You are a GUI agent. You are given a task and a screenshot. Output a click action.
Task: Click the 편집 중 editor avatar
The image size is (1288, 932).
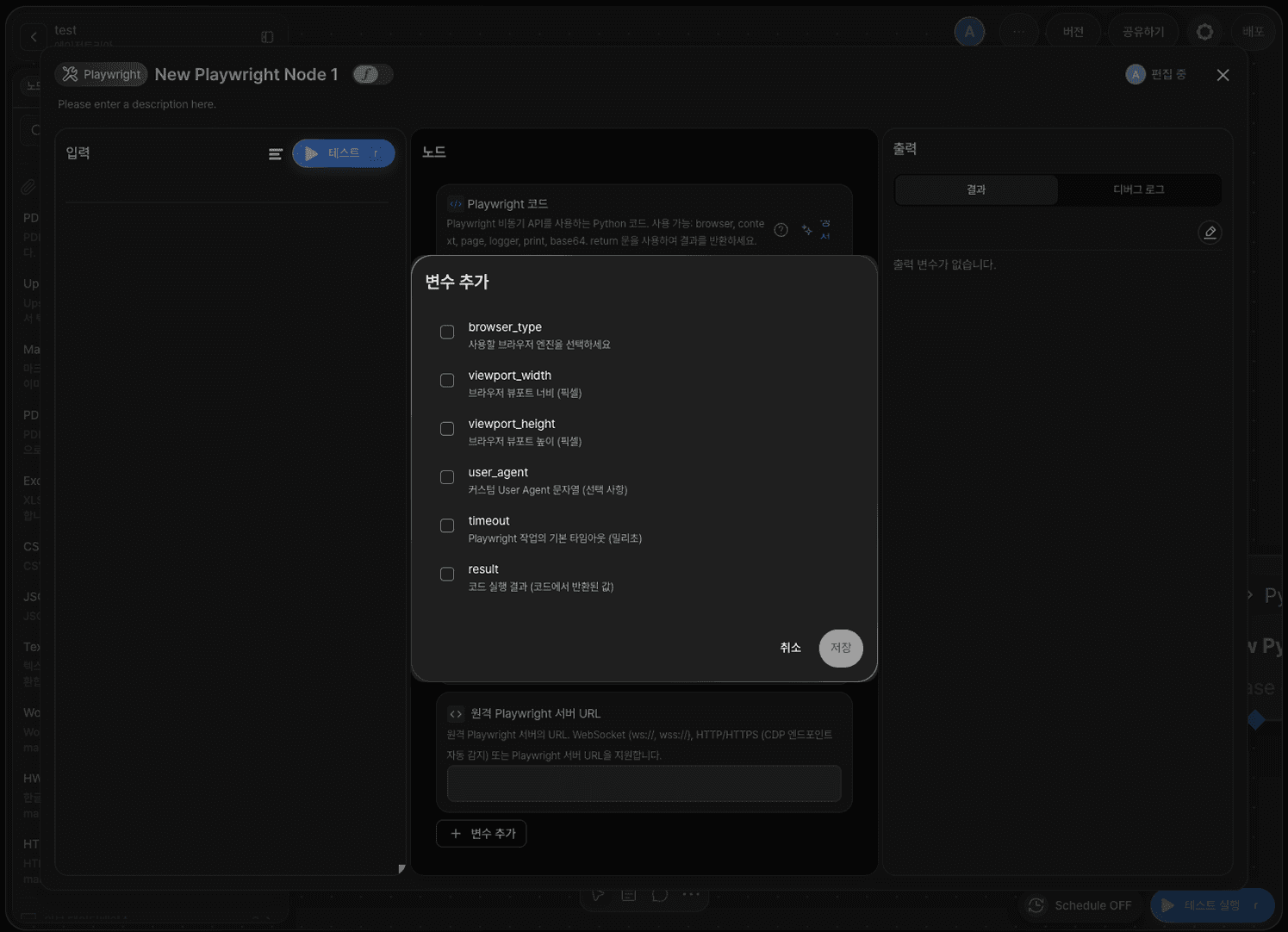tap(1136, 75)
